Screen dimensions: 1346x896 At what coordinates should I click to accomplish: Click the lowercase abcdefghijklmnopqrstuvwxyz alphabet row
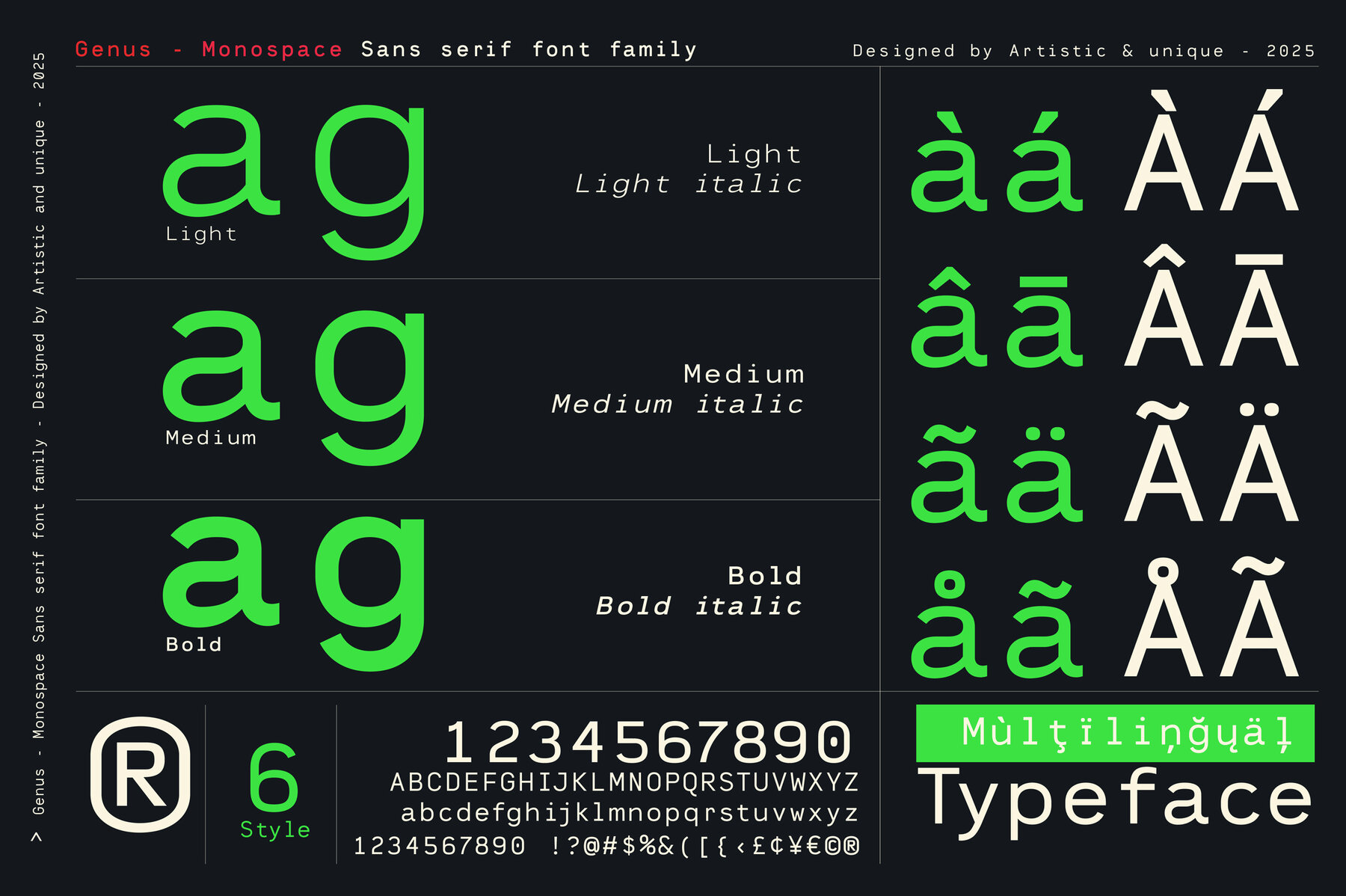coord(630,813)
